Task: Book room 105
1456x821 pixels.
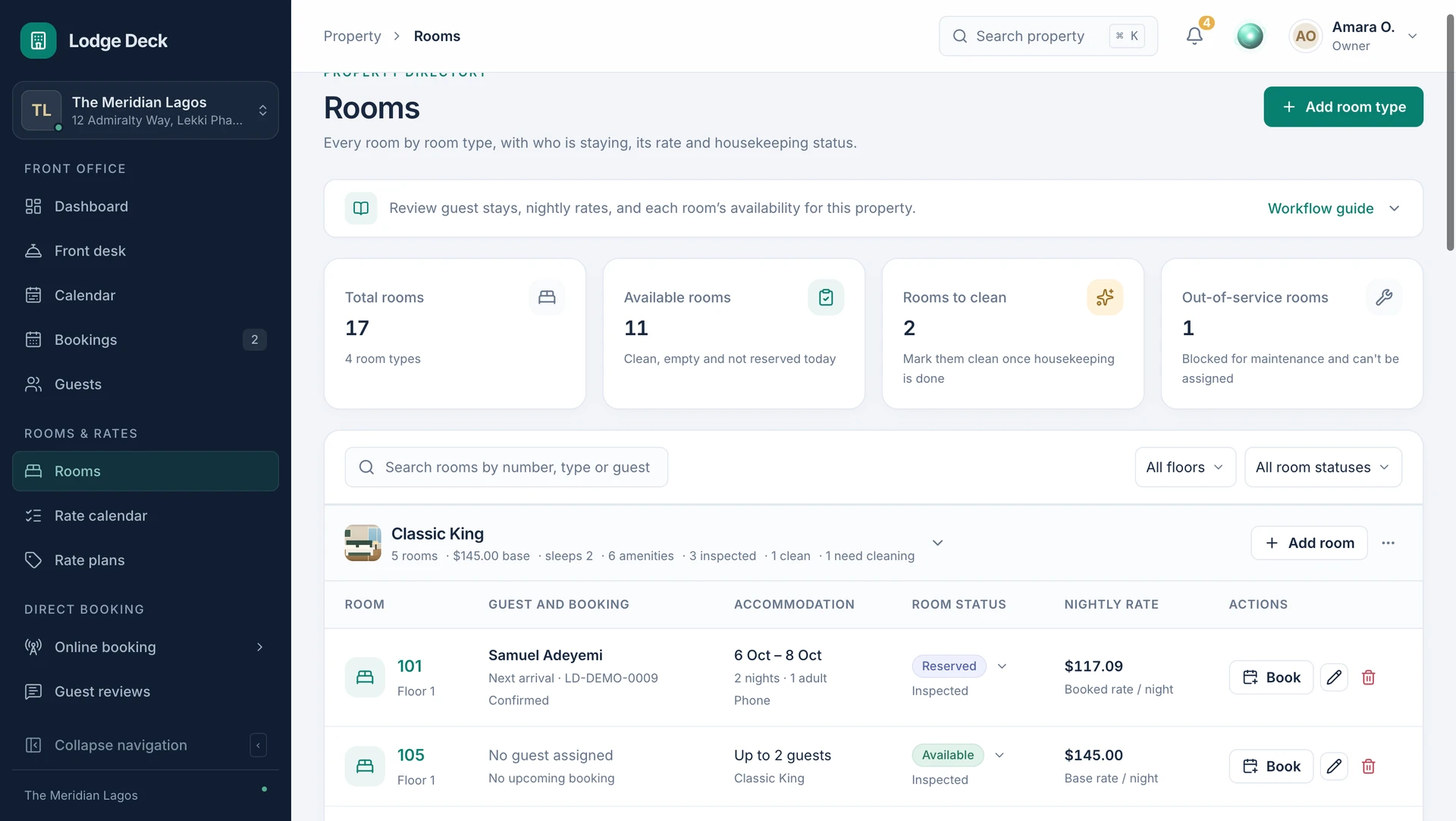Action: (x=1271, y=766)
